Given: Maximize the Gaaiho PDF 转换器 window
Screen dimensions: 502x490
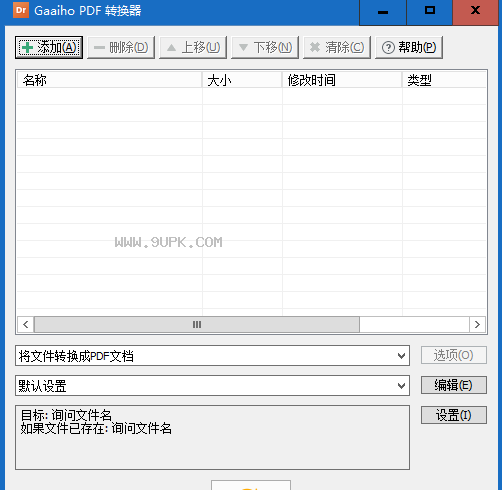Looking at the screenshot, I should (430, 12).
